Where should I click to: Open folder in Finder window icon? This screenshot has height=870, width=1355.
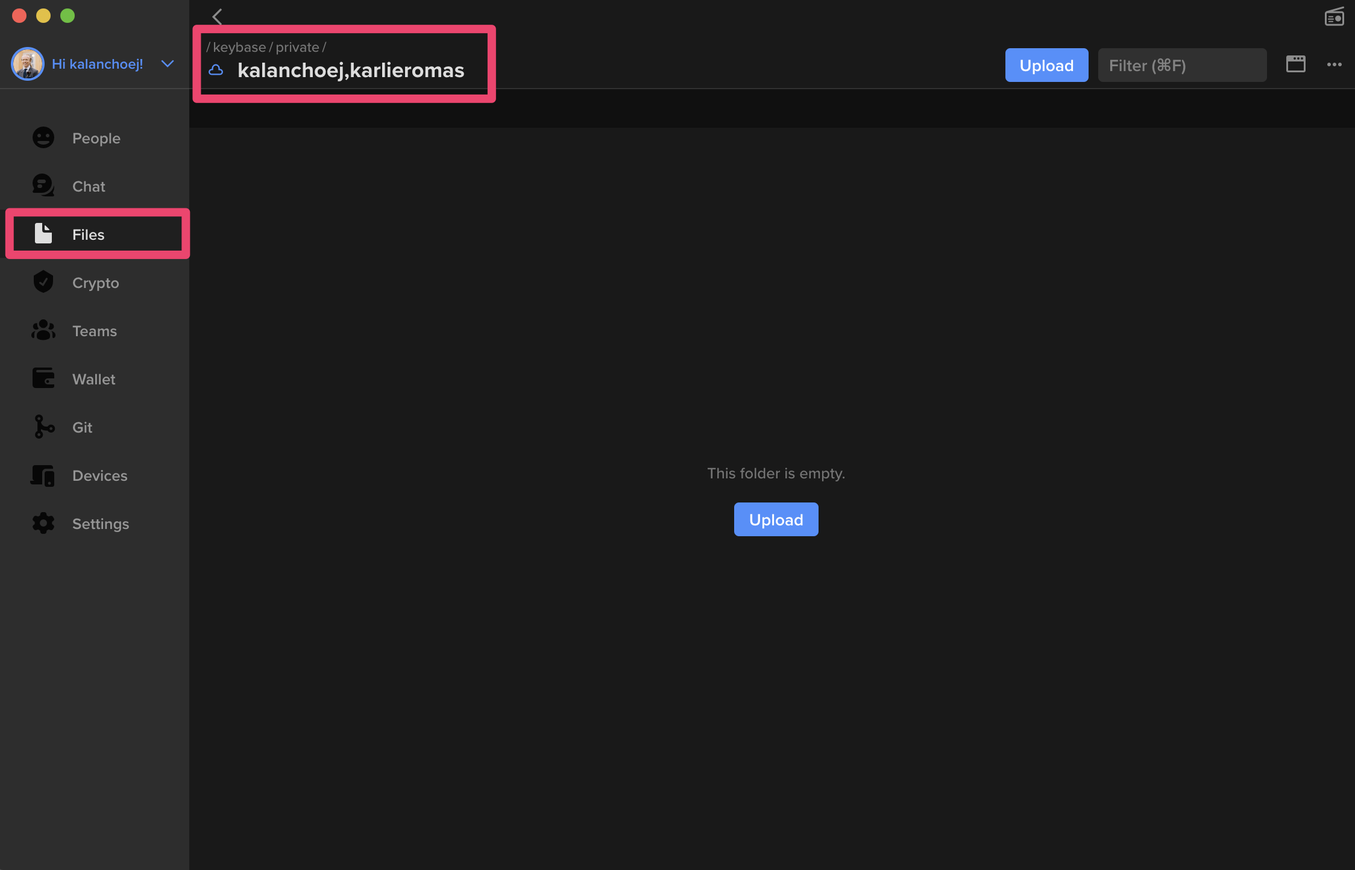(x=1296, y=64)
